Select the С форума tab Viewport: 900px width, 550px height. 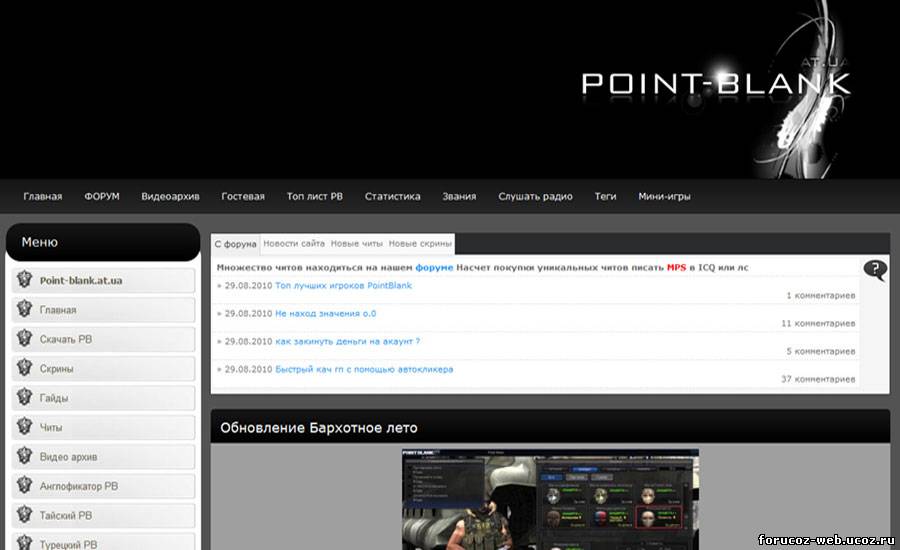(x=235, y=244)
